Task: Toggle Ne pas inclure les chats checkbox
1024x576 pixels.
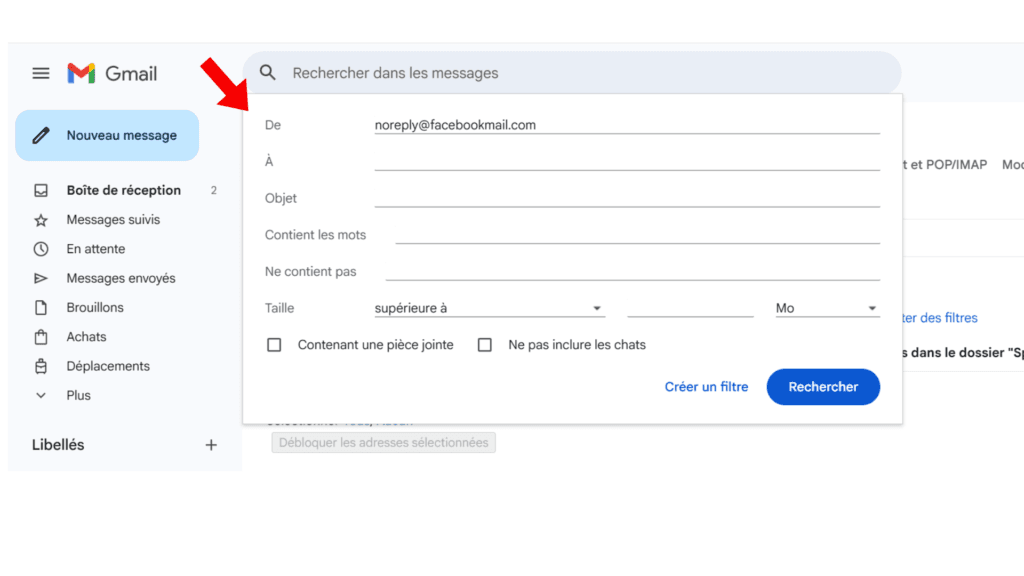Action: point(485,345)
